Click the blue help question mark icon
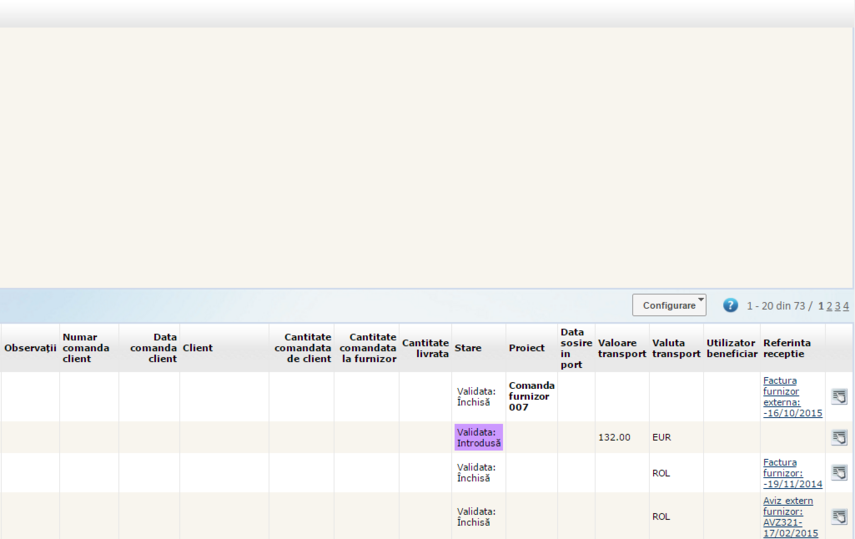The width and height of the screenshot is (855, 539). [x=730, y=305]
